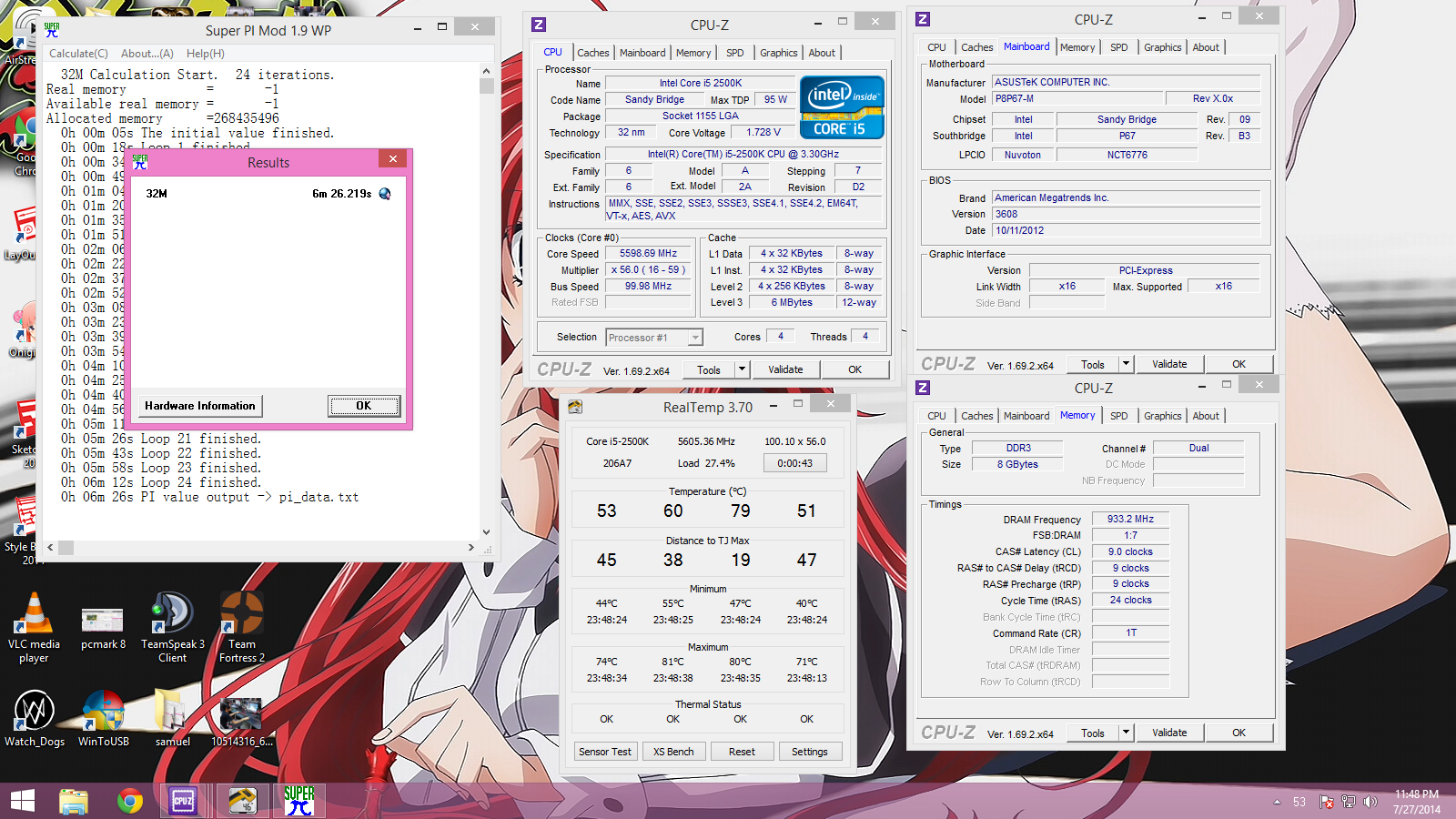Click the middle CPU-Z window's purple Z icon
Image resolution: width=1456 pixels, height=819 pixels.
click(539, 25)
